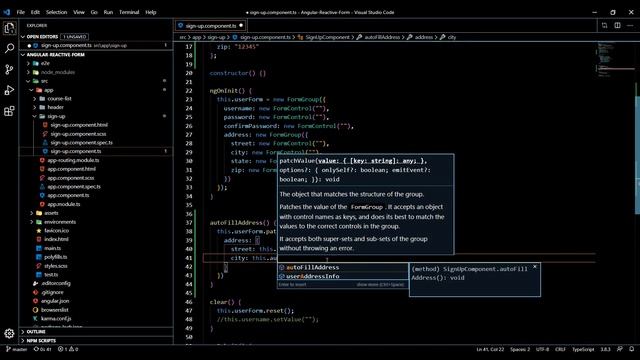
Task: Expand the course-list folder
Action: (x=35, y=99)
